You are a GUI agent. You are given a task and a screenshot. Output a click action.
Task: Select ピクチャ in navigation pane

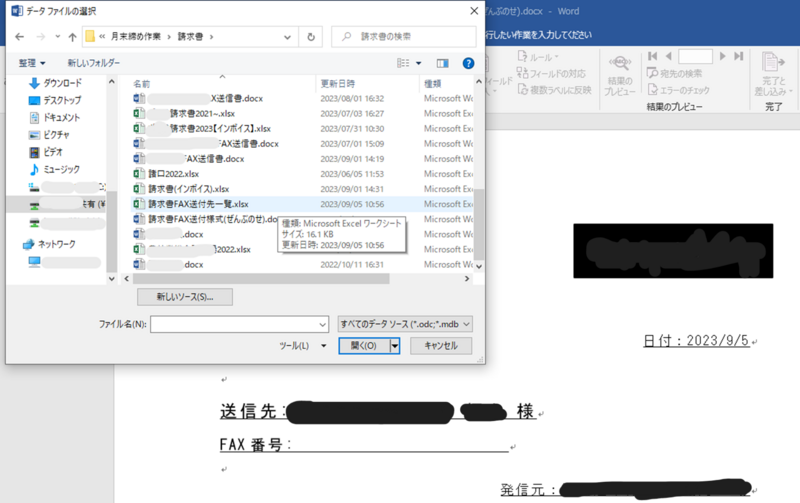pyautogui.click(x=49, y=135)
